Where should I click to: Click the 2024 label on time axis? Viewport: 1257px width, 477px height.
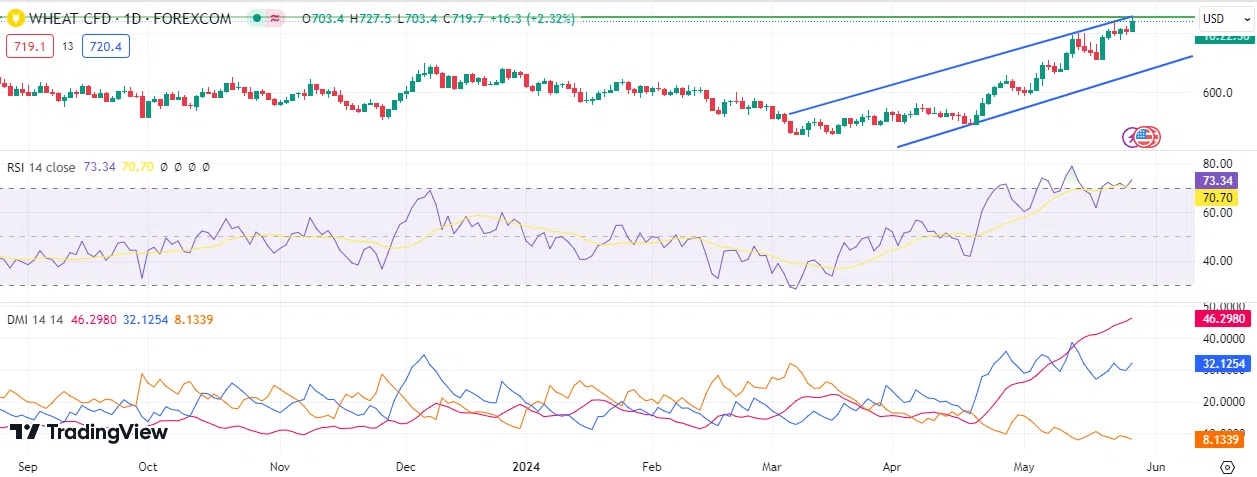[x=526, y=466]
